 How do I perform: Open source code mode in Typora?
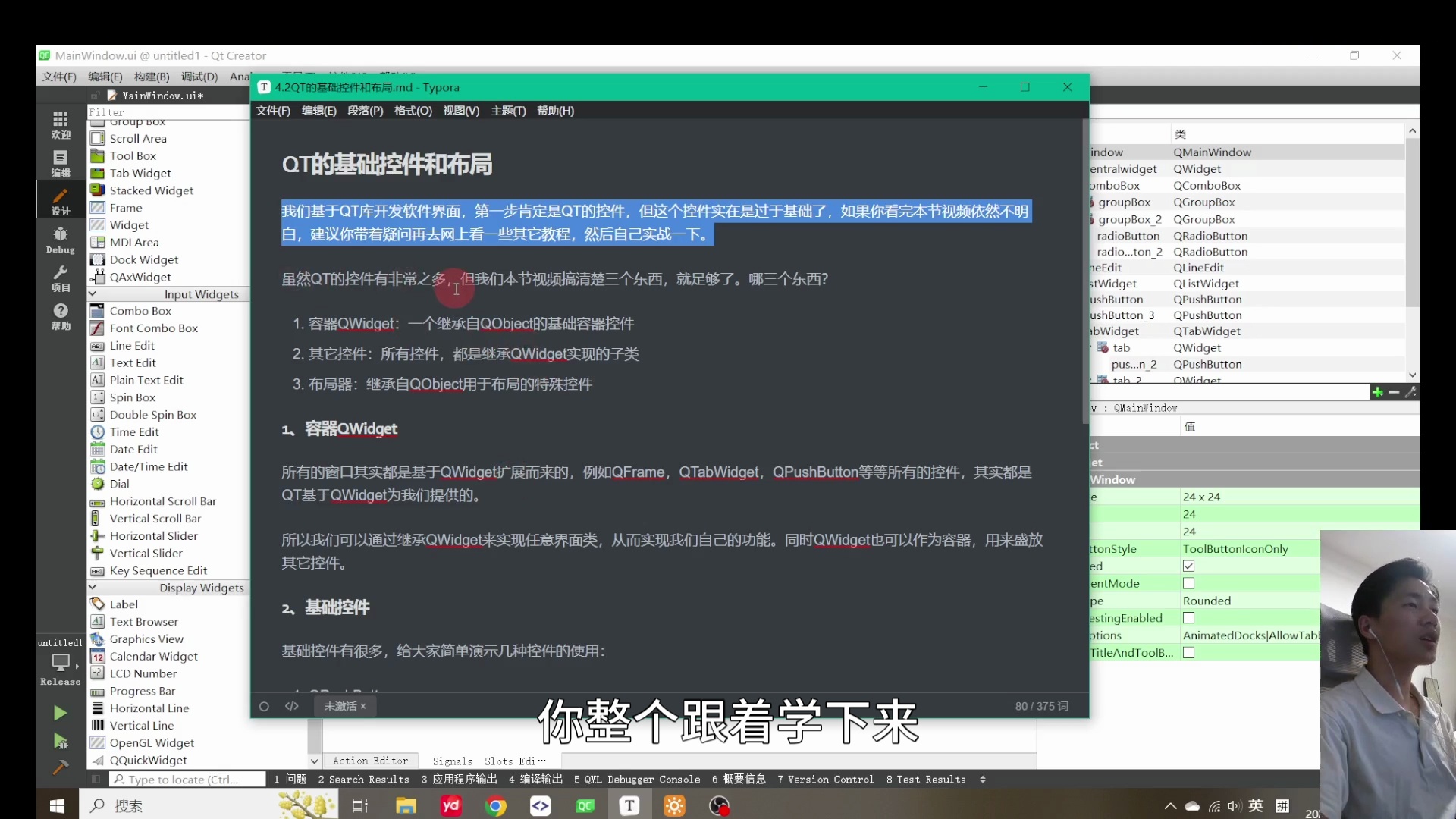[x=292, y=706]
